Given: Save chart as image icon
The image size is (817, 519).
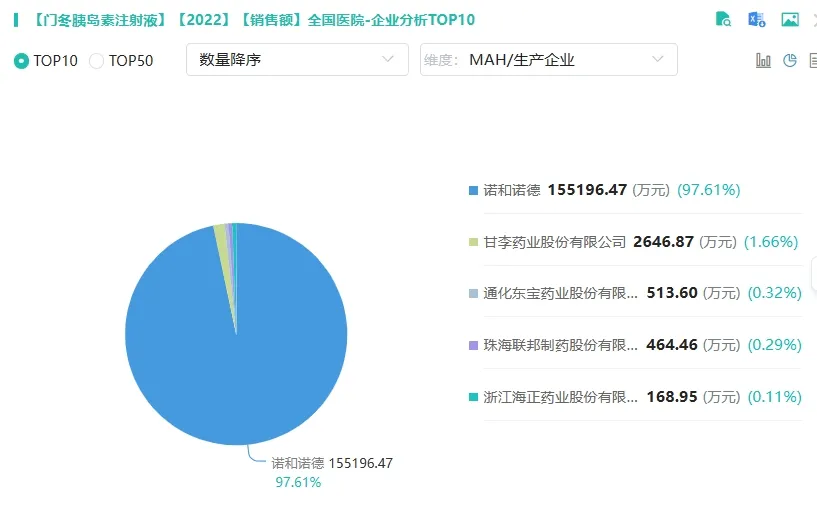Looking at the screenshot, I should pyautogui.click(x=790, y=19).
